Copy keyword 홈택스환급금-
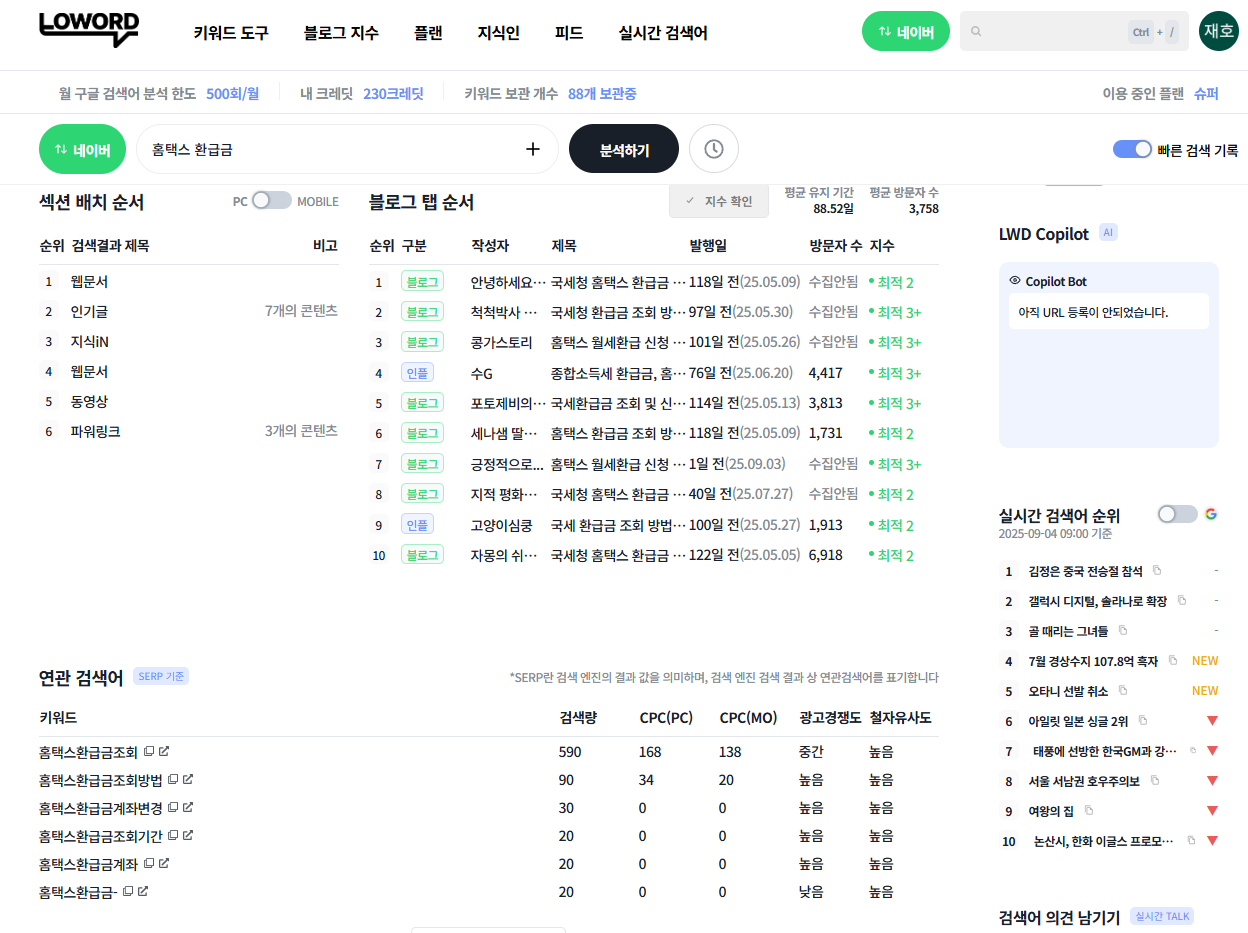The height and width of the screenshot is (933, 1248). click(x=128, y=891)
